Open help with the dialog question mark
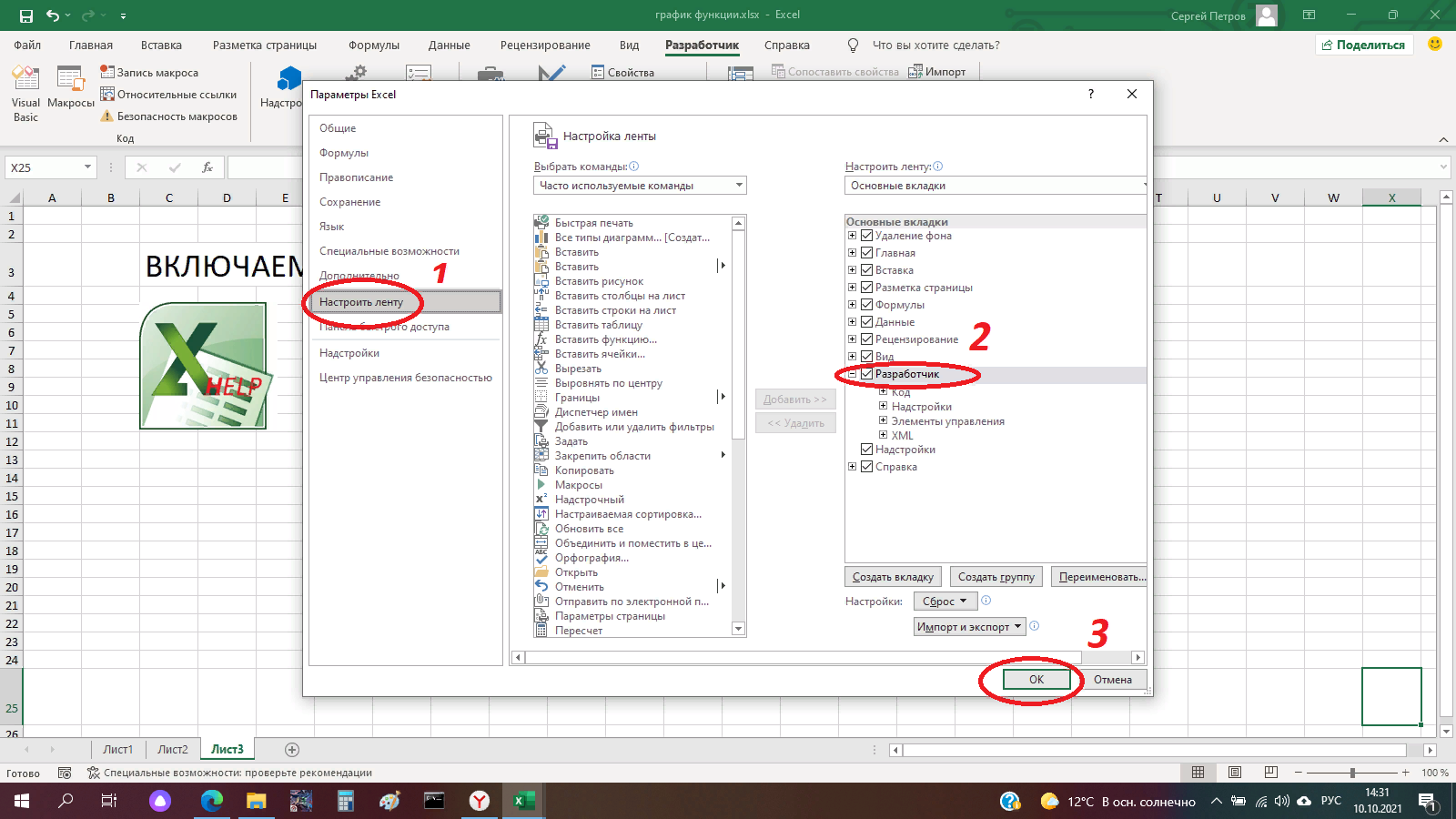The width and height of the screenshot is (1456, 819). click(x=1091, y=94)
